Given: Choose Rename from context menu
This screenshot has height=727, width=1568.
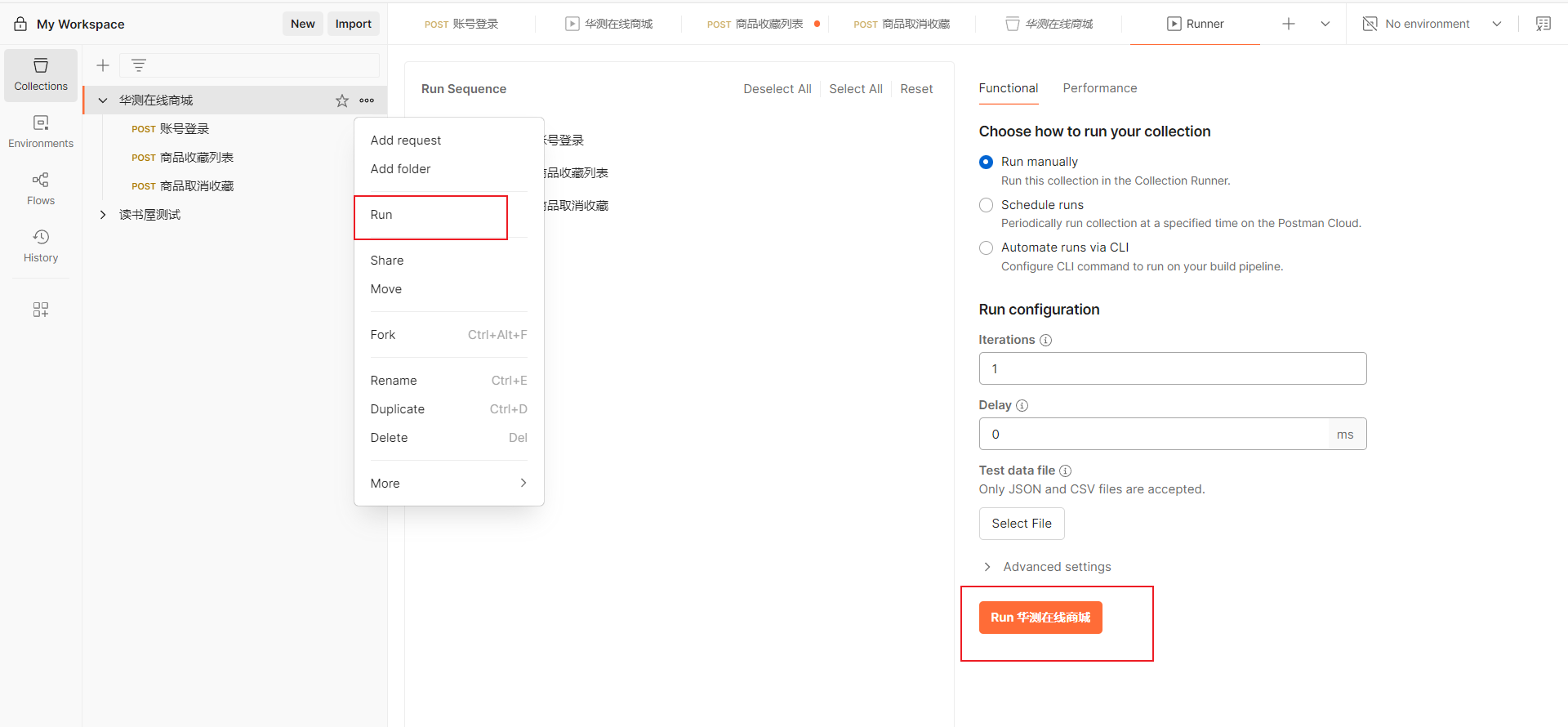Looking at the screenshot, I should coord(449,381).
